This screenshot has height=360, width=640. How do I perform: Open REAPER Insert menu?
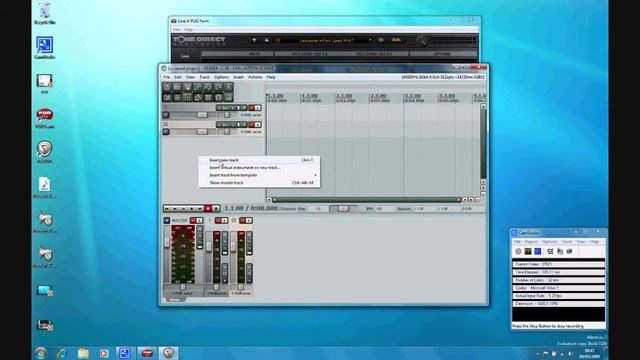(x=238, y=77)
